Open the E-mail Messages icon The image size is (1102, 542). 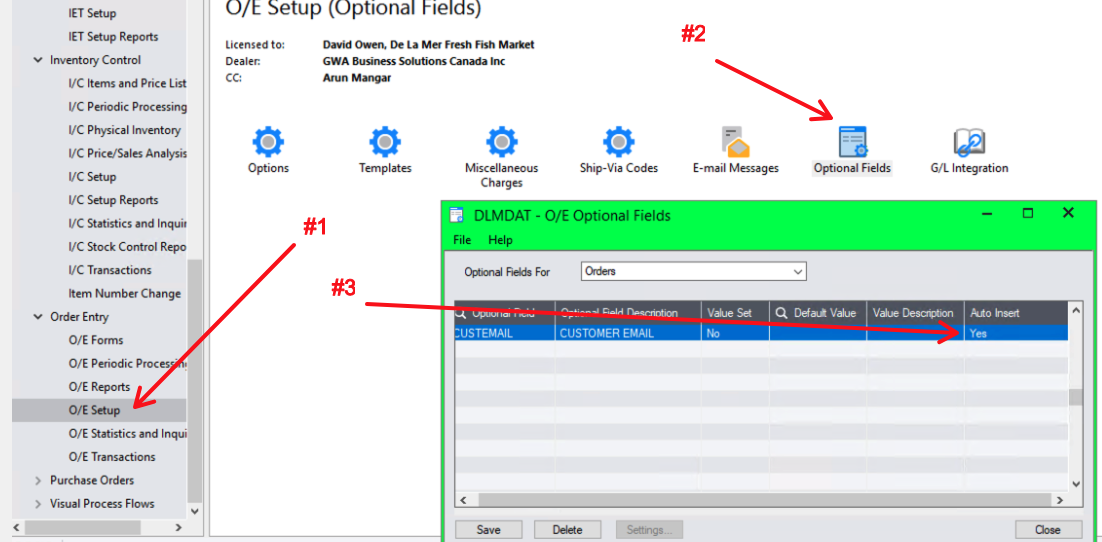click(x=735, y=142)
